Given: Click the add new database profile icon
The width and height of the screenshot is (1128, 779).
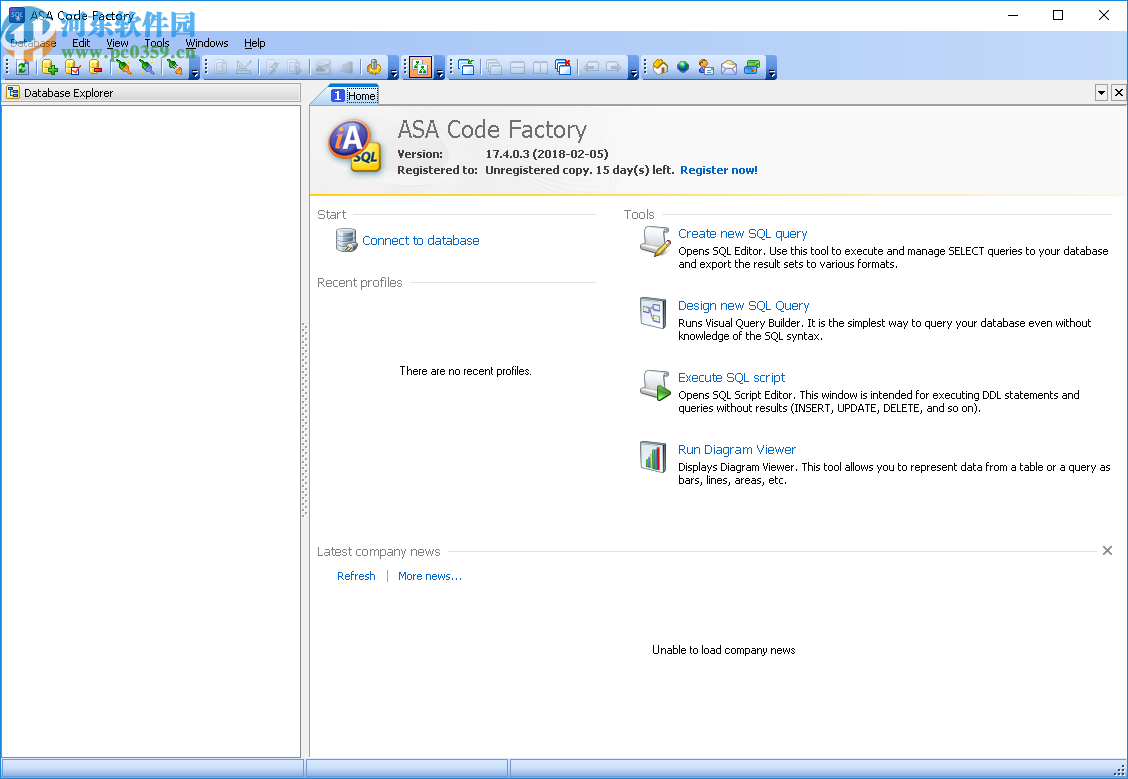Looking at the screenshot, I should [47, 67].
